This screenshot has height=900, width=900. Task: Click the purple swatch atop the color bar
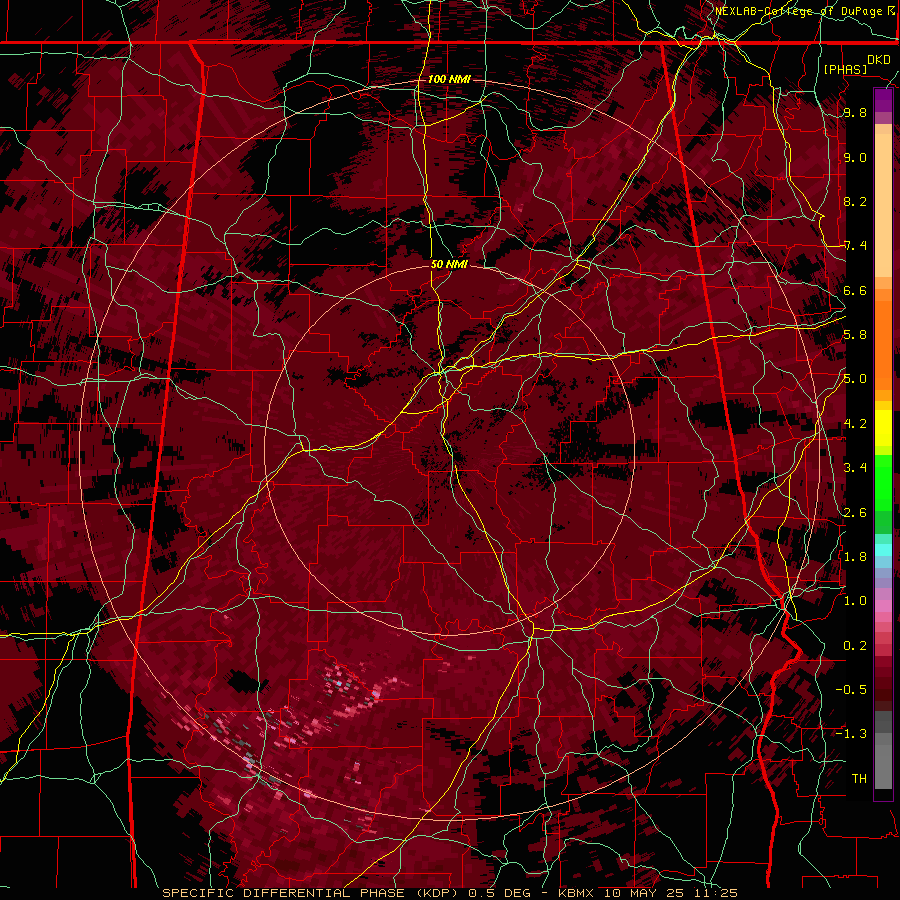[883, 100]
